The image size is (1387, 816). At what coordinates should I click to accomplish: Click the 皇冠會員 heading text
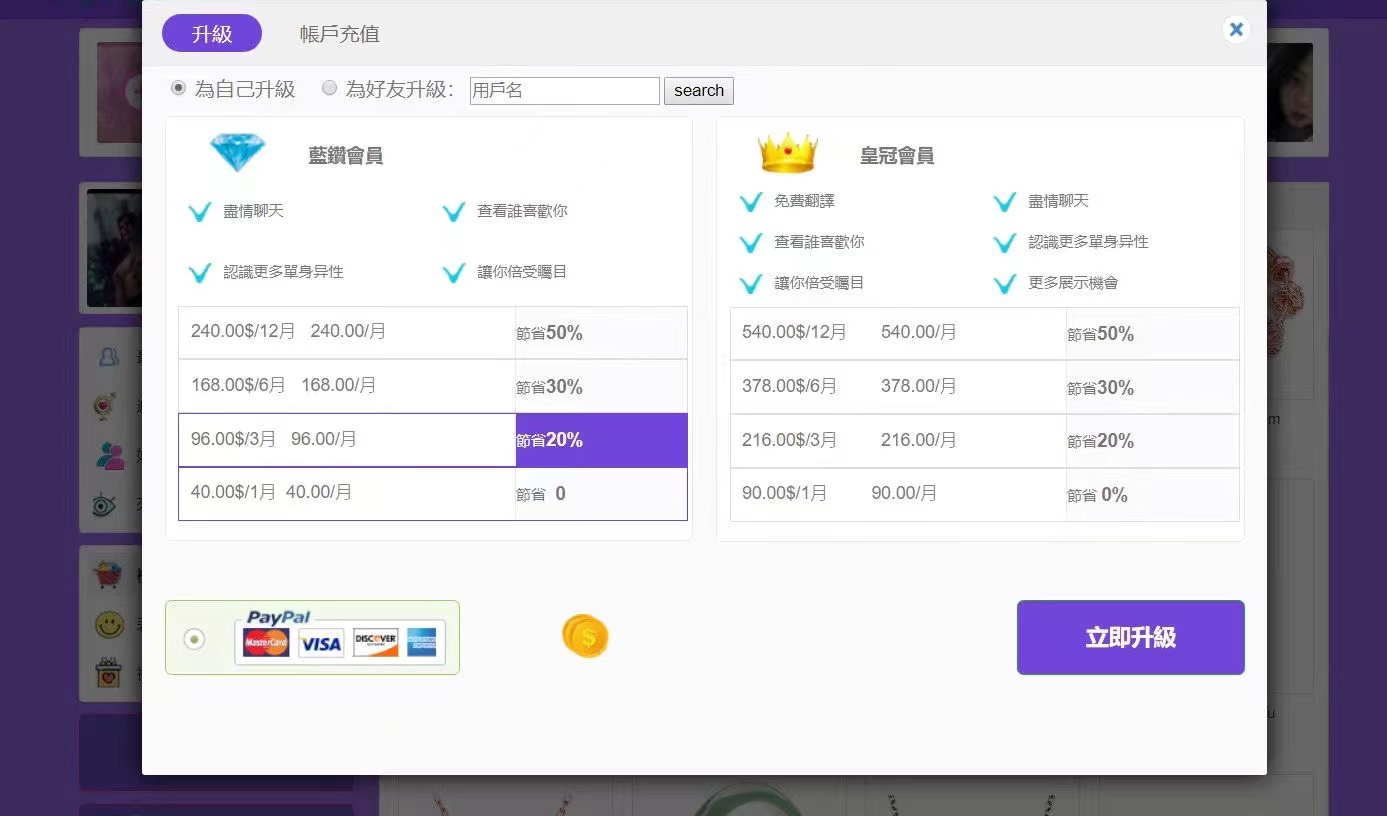point(897,156)
